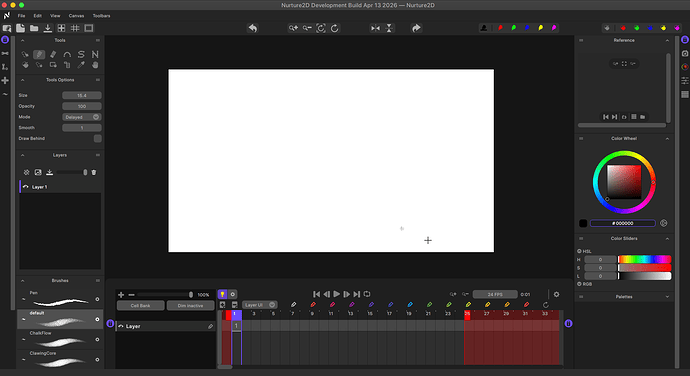Zoom in on the canvas

(x=293, y=28)
